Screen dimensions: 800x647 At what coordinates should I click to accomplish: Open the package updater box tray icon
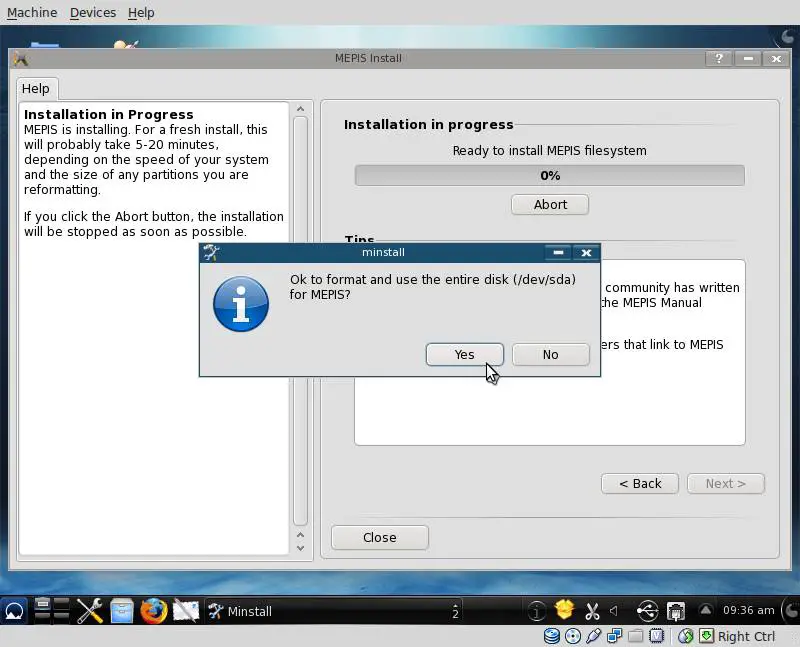pos(564,610)
